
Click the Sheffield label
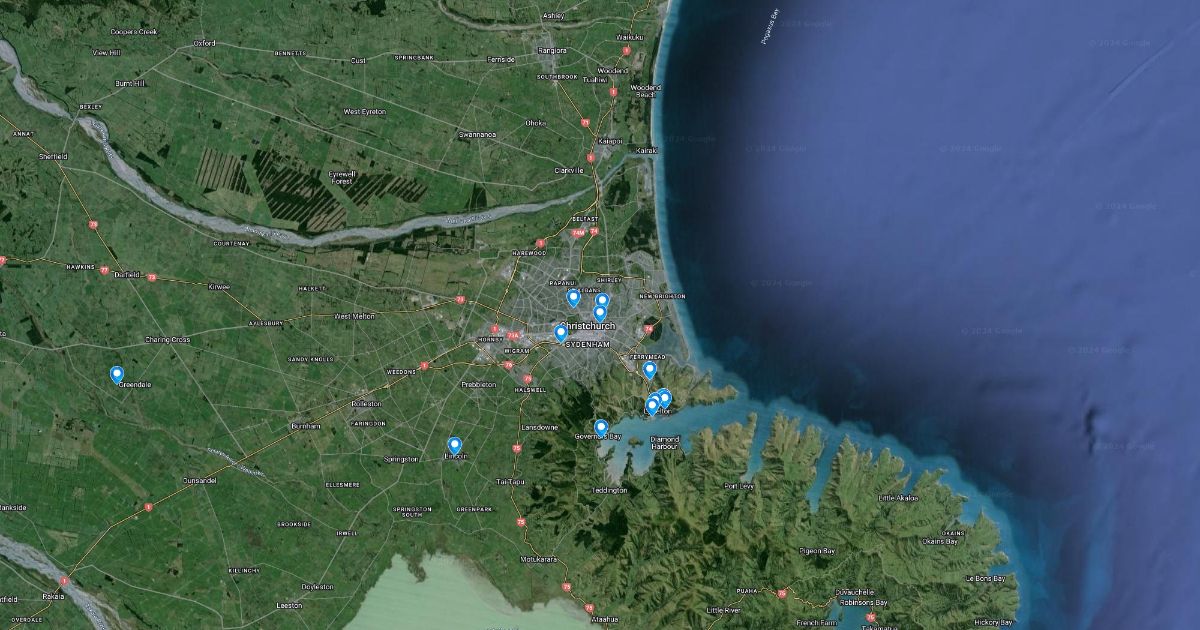tap(53, 157)
